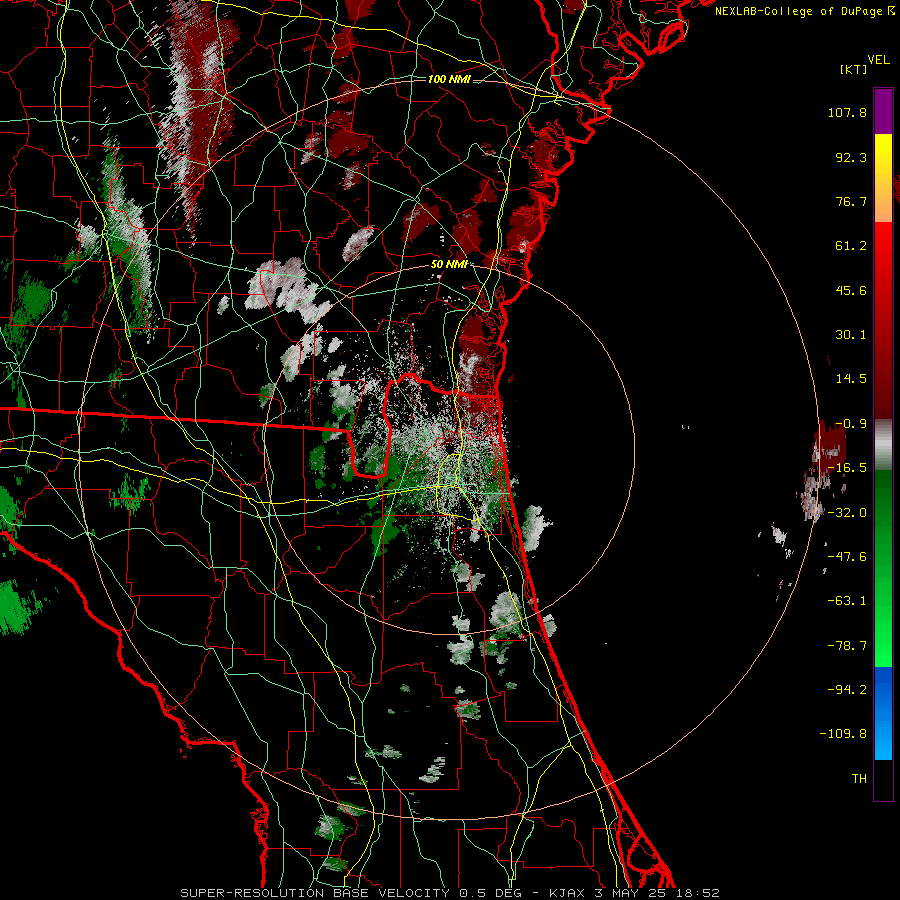Select the 107.8 scale value
Image resolution: width=900 pixels, height=900 pixels.
coord(847,112)
